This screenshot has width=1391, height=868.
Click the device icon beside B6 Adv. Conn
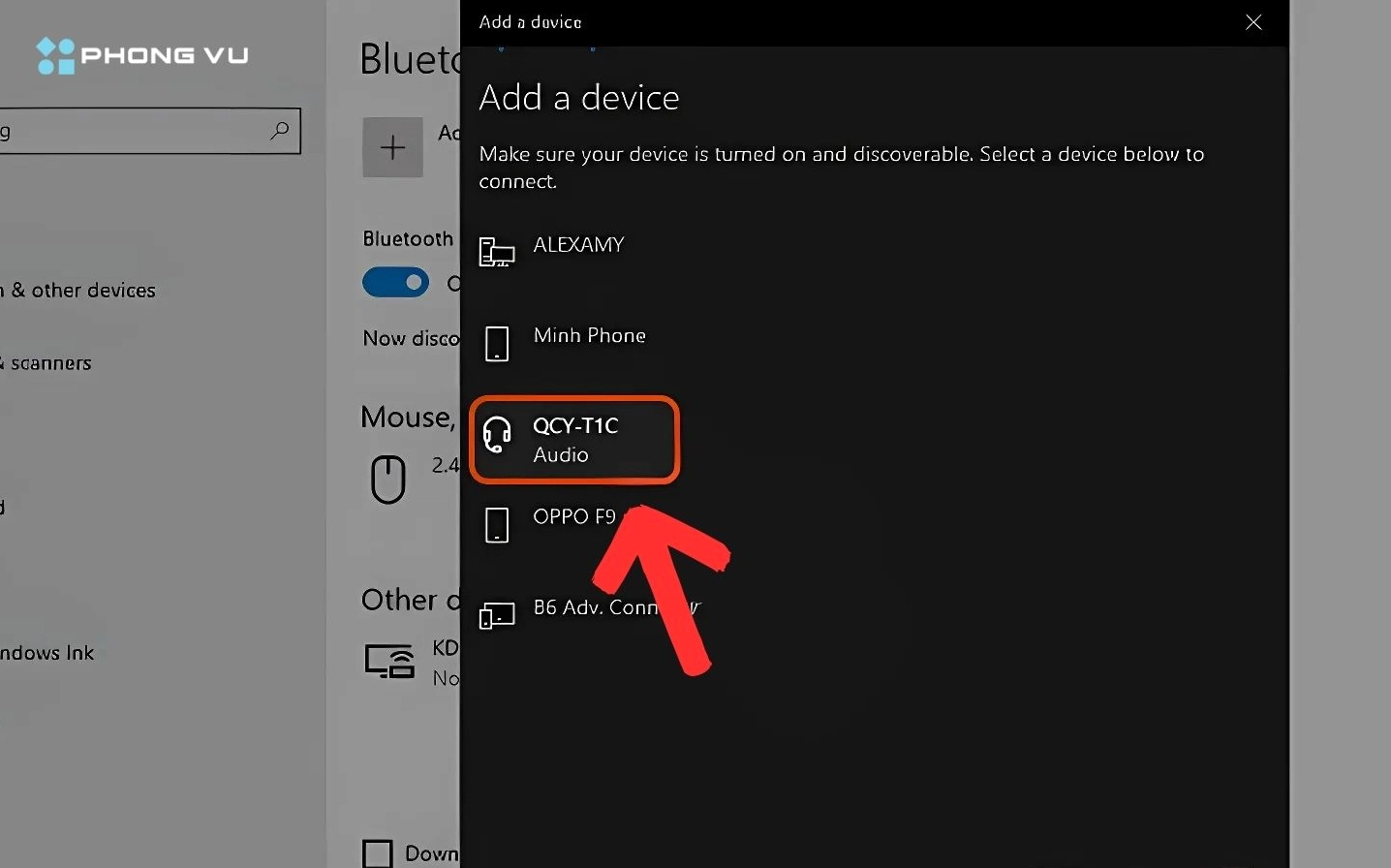[496, 614]
